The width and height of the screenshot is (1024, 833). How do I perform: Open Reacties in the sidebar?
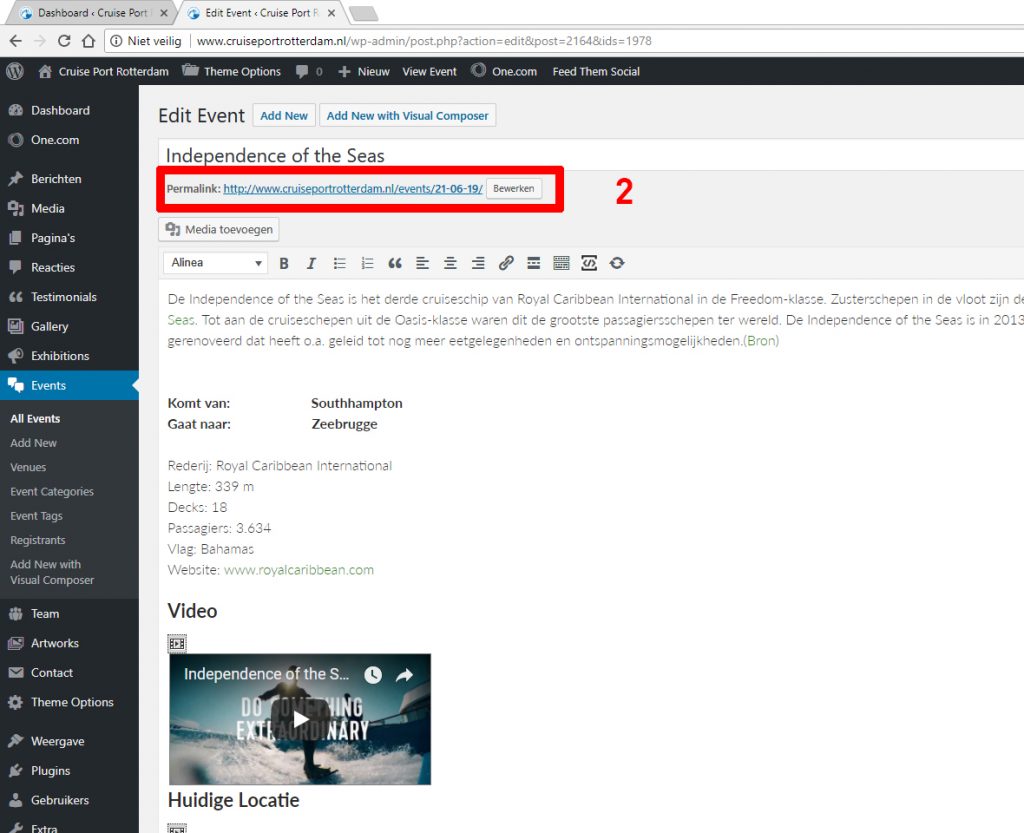[69, 267]
